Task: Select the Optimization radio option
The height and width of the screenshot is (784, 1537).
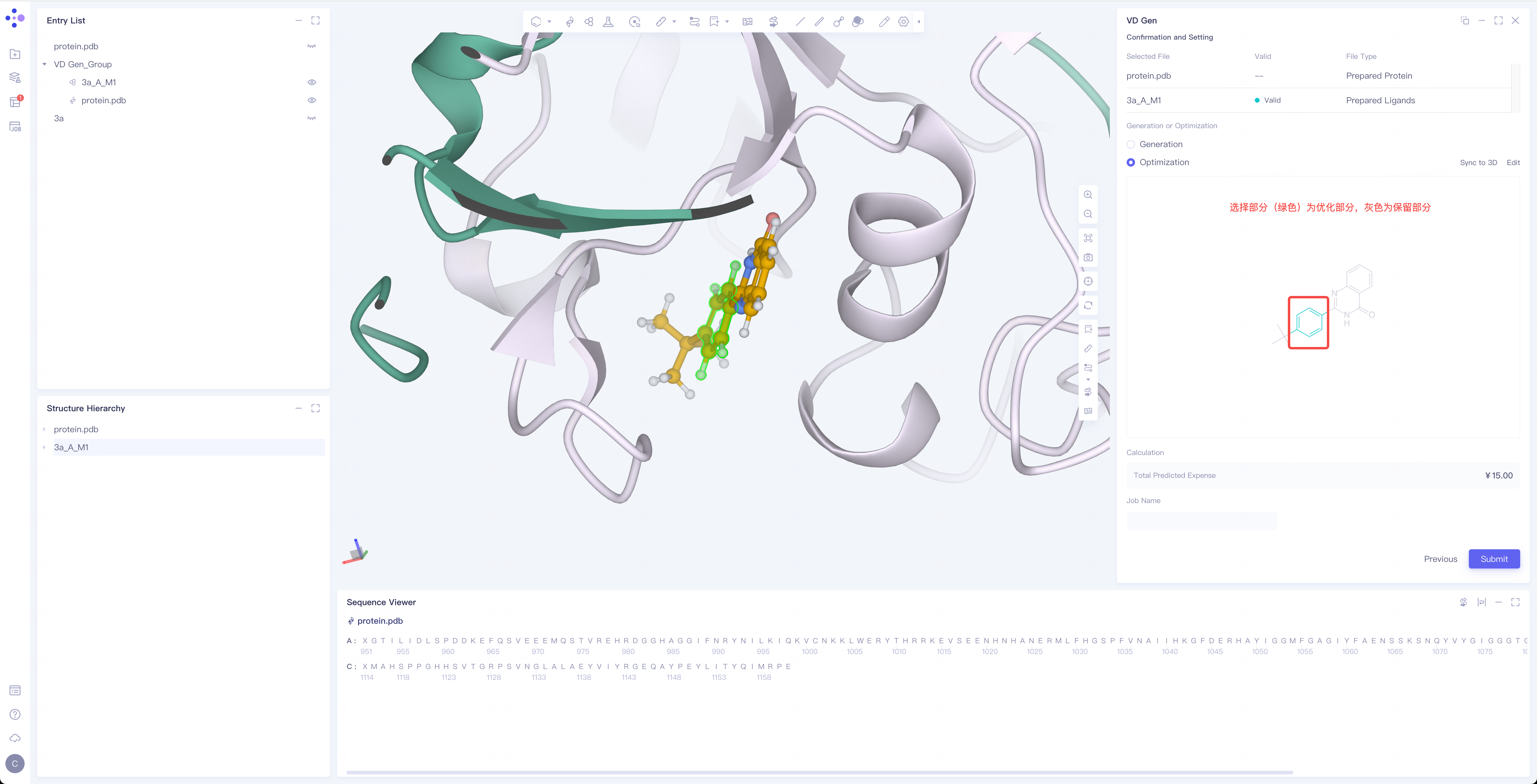Action: [1131, 162]
